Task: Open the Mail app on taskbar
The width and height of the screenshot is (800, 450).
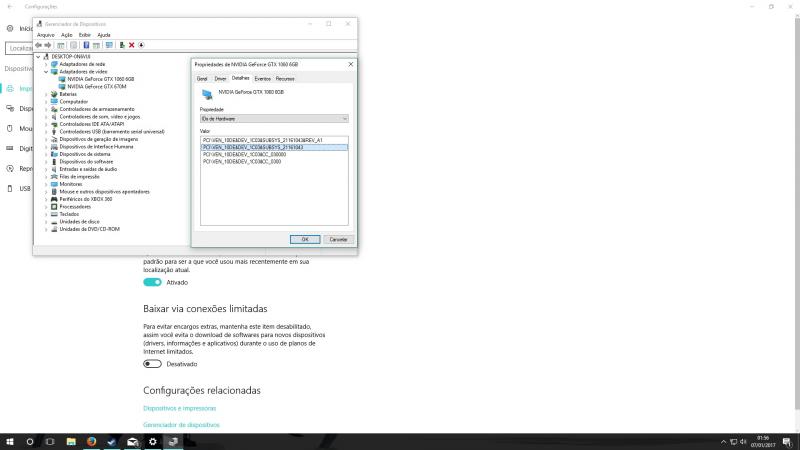Action: 132,442
